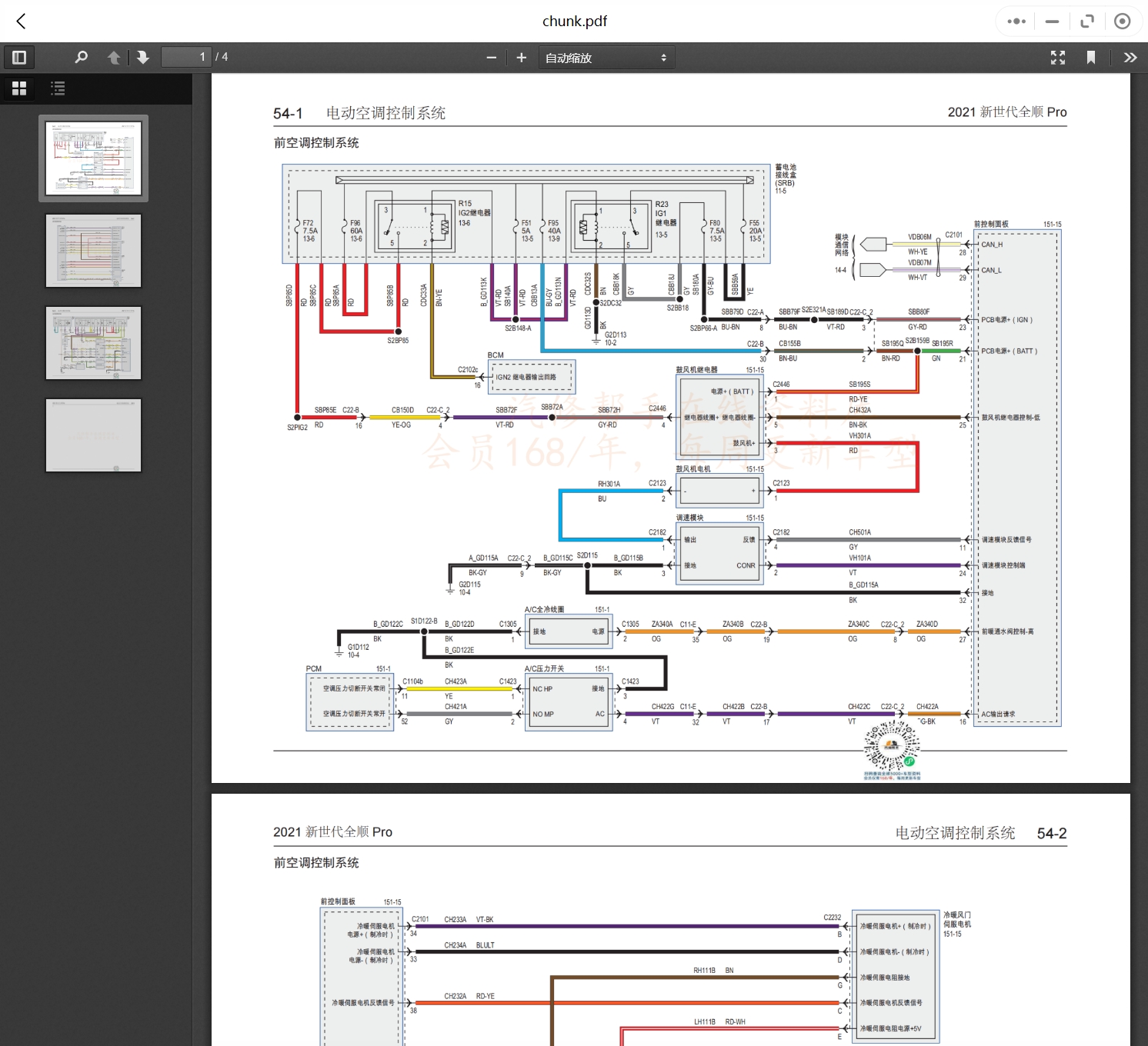Open the three-dots more options menu
This screenshot has width=1148, height=1046.
coord(1016,22)
